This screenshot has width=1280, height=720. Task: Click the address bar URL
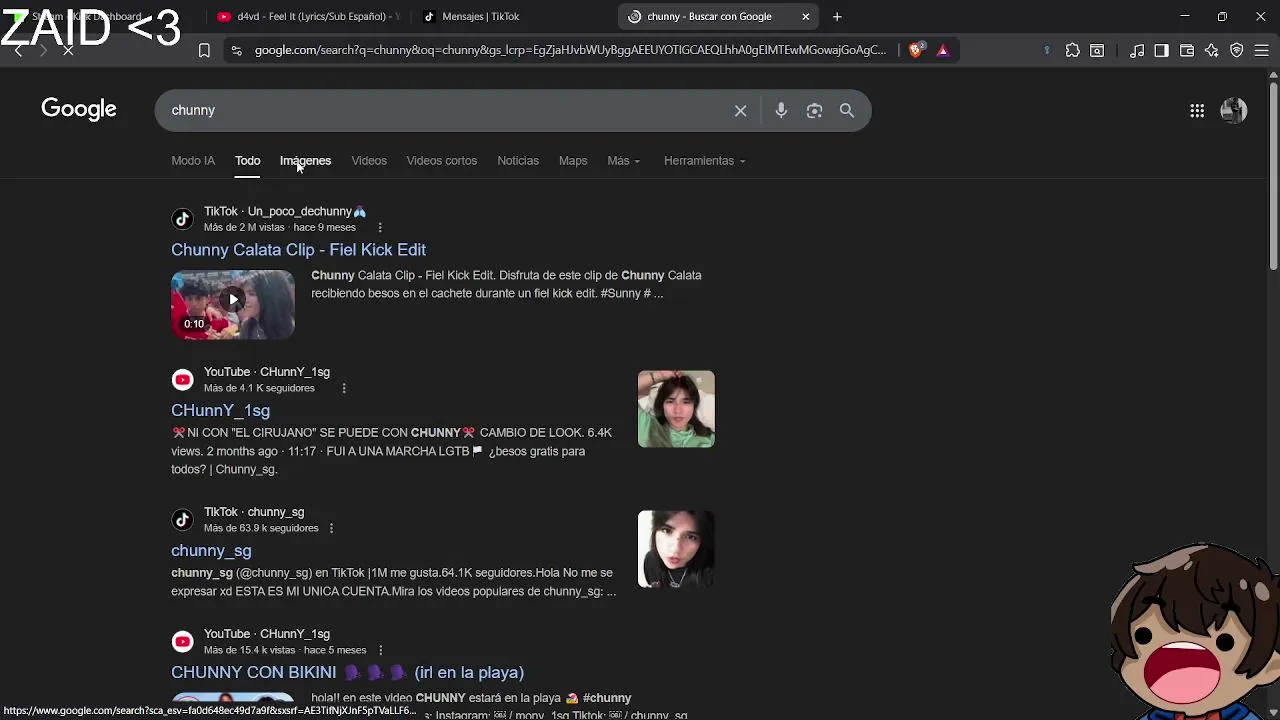[x=570, y=50]
